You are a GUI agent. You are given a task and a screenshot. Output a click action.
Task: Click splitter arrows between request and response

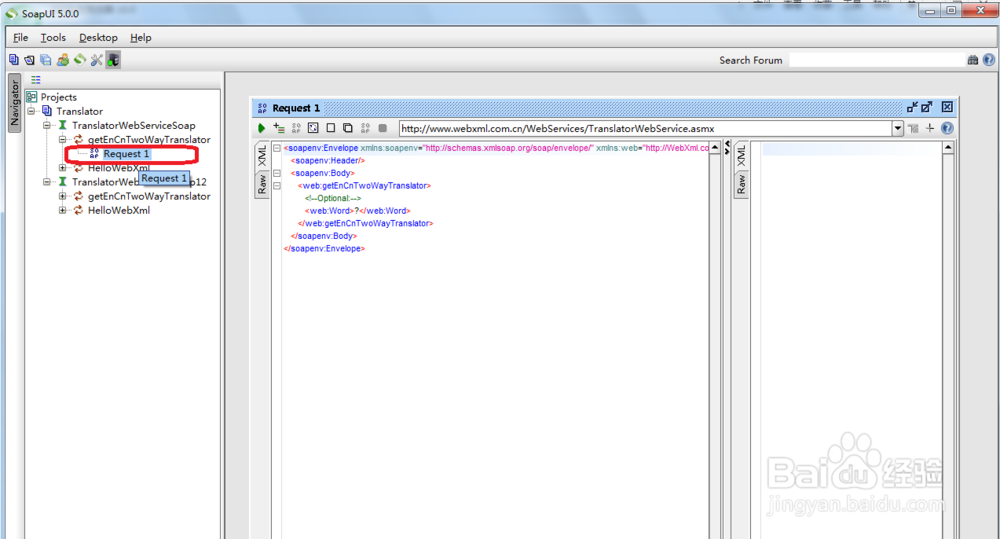click(727, 148)
